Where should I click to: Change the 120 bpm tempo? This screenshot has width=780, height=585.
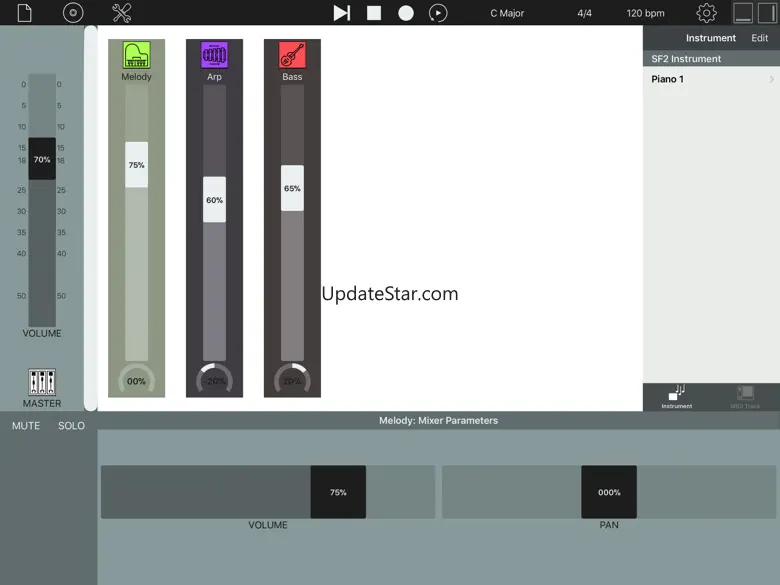pyautogui.click(x=645, y=13)
